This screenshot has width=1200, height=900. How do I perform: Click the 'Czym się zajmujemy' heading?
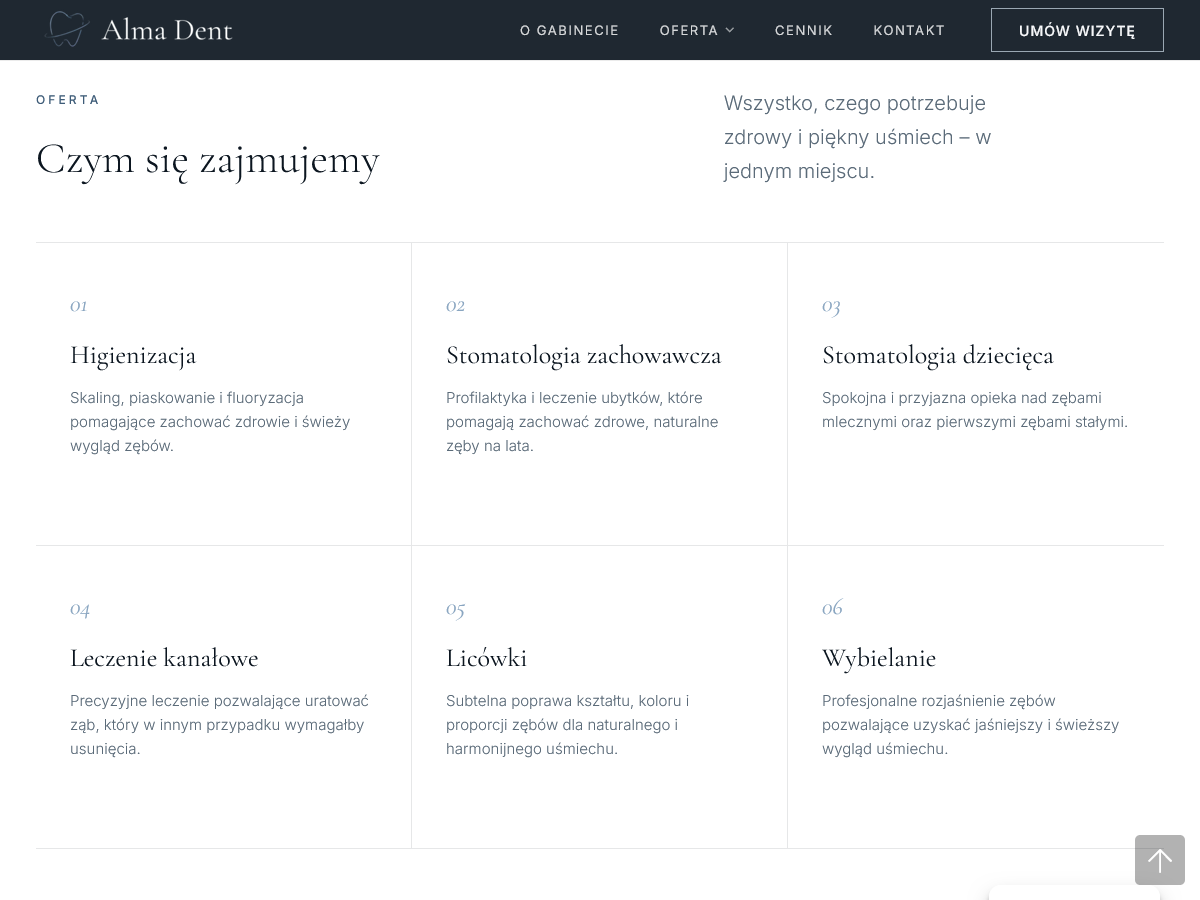[208, 159]
